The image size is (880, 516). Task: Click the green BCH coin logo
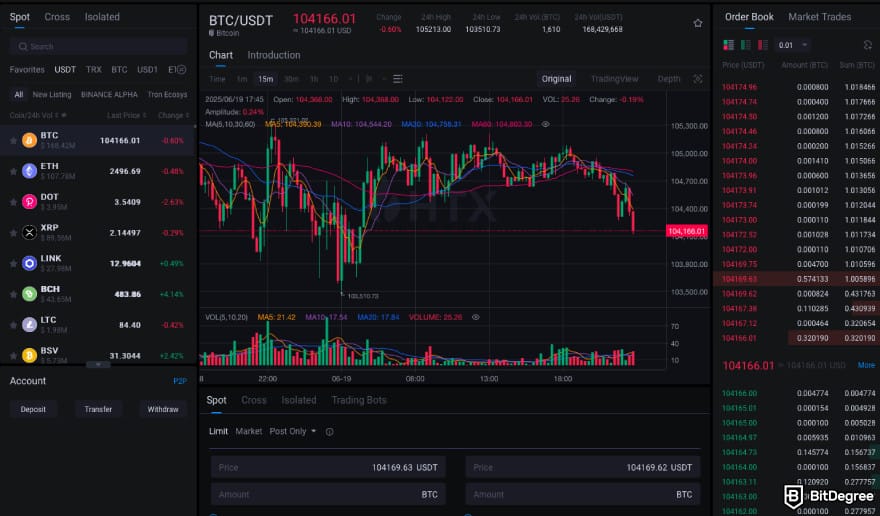[29, 294]
